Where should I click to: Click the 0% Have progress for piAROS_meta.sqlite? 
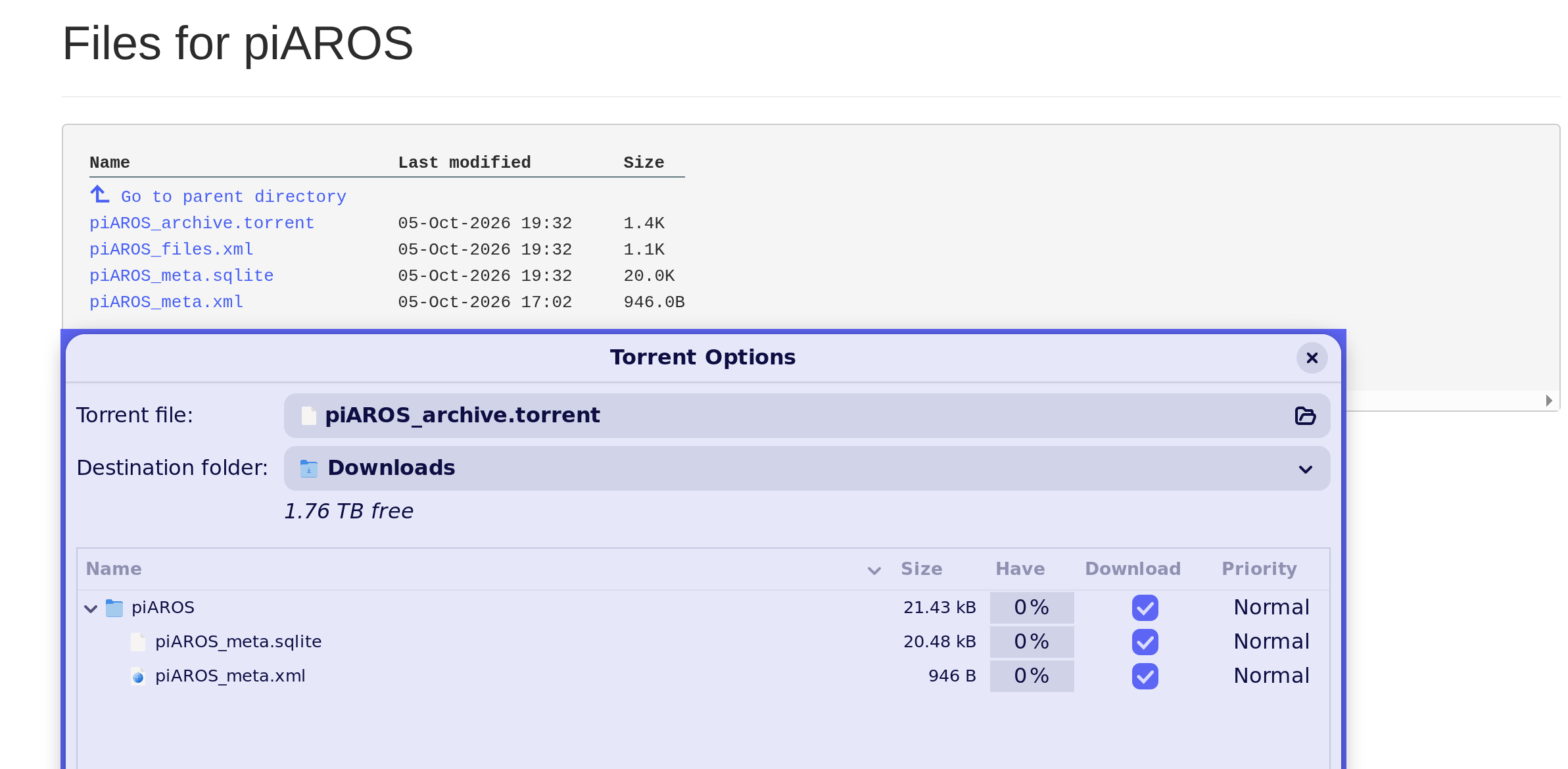click(x=1032, y=642)
